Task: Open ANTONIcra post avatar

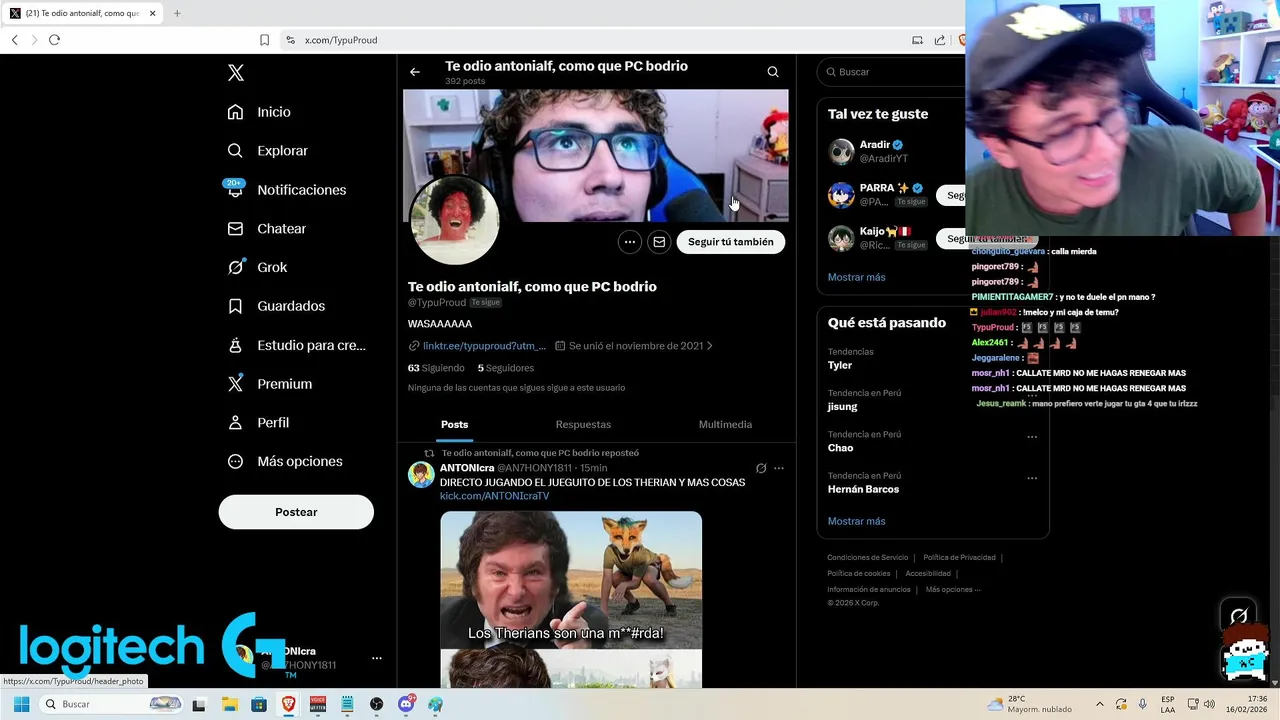Action: coord(421,475)
